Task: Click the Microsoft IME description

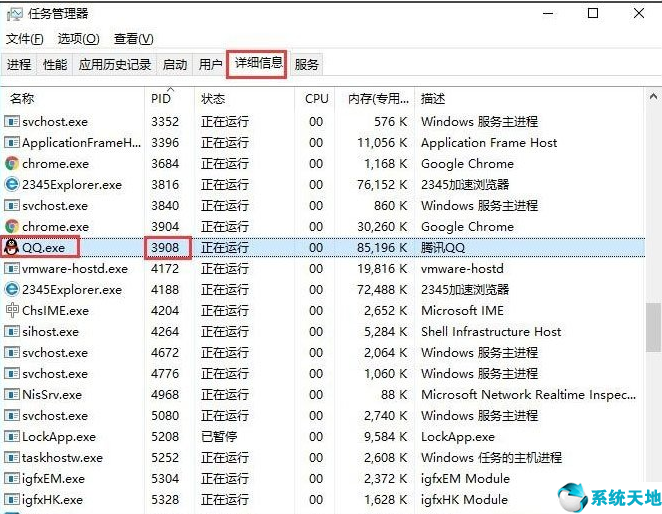Action: pos(462,310)
